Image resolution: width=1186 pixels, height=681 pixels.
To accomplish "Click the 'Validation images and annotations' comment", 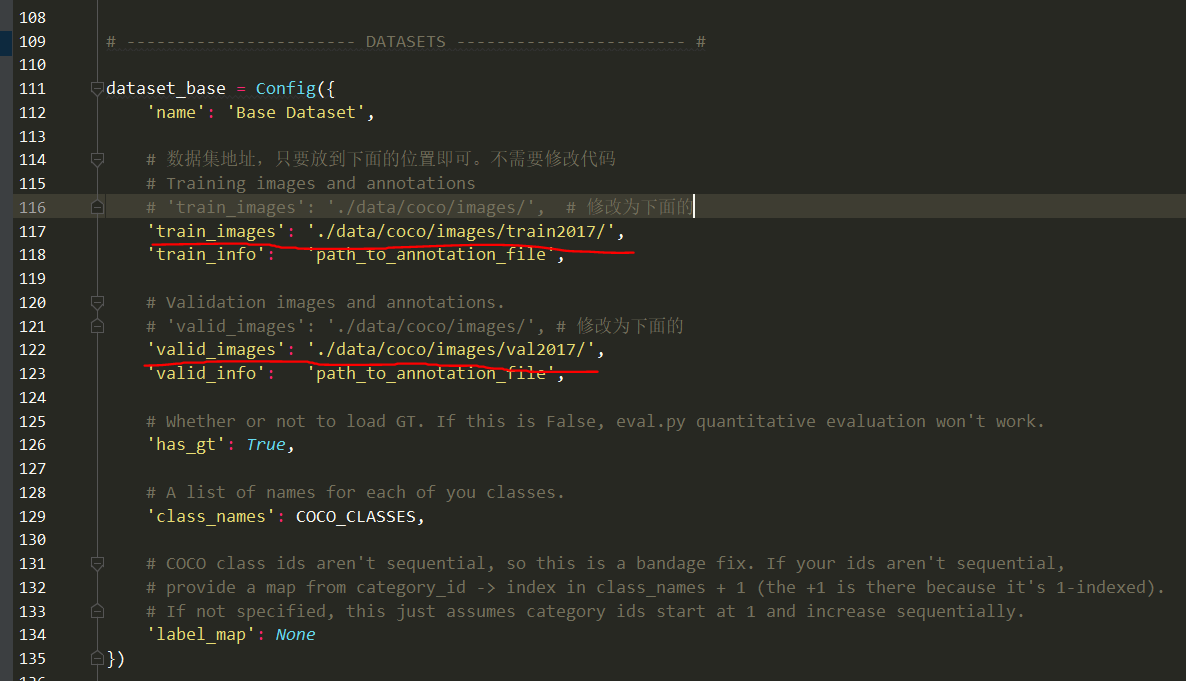I will tap(325, 303).
